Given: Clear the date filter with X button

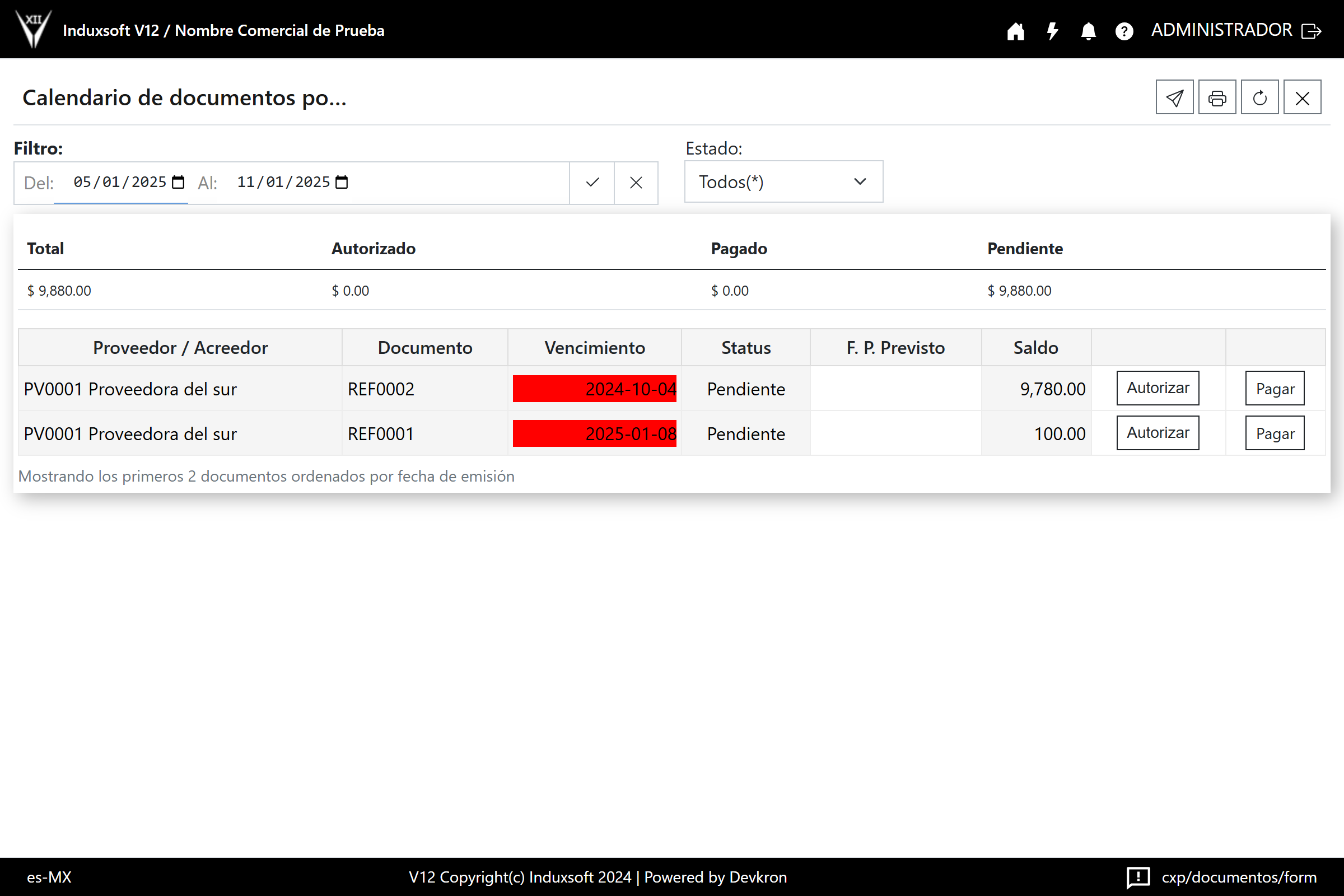Looking at the screenshot, I should click(636, 183).
